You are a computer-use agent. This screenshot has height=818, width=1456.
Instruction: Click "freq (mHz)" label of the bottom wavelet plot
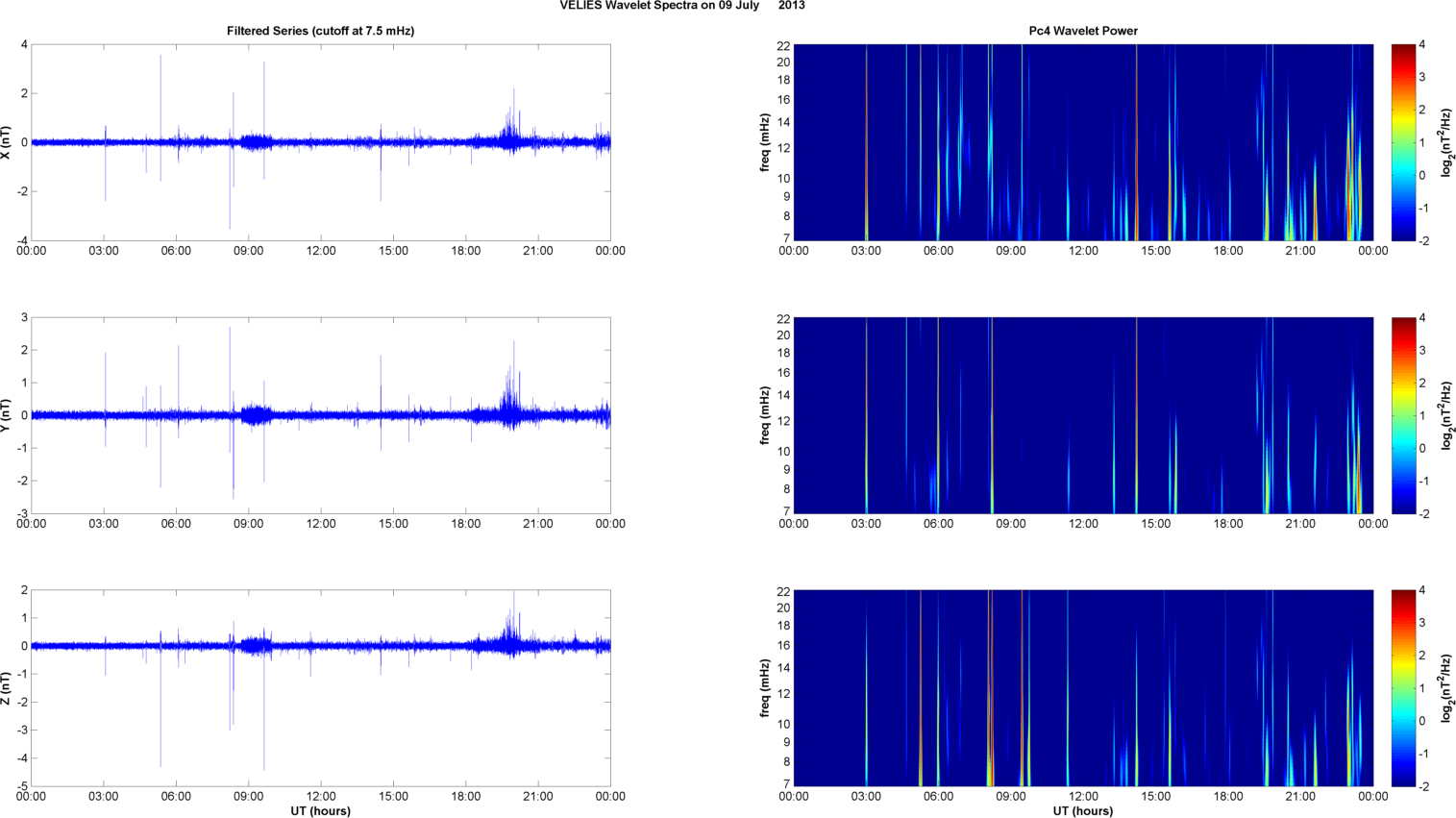tap(765, 688)
